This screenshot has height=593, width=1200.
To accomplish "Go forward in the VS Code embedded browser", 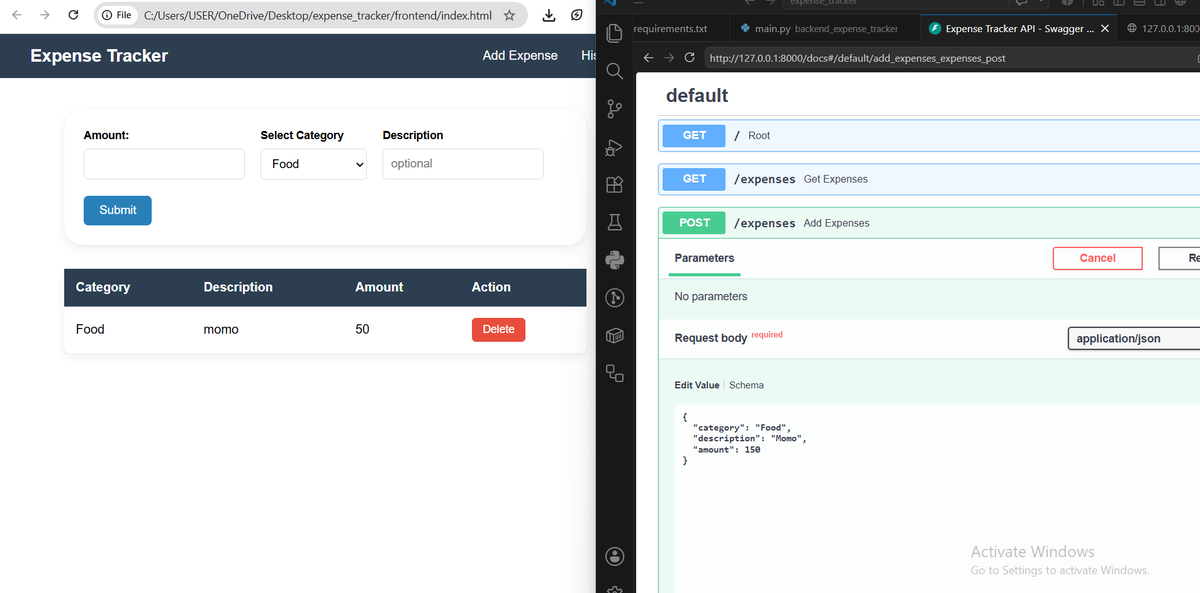I will (669, 58).
